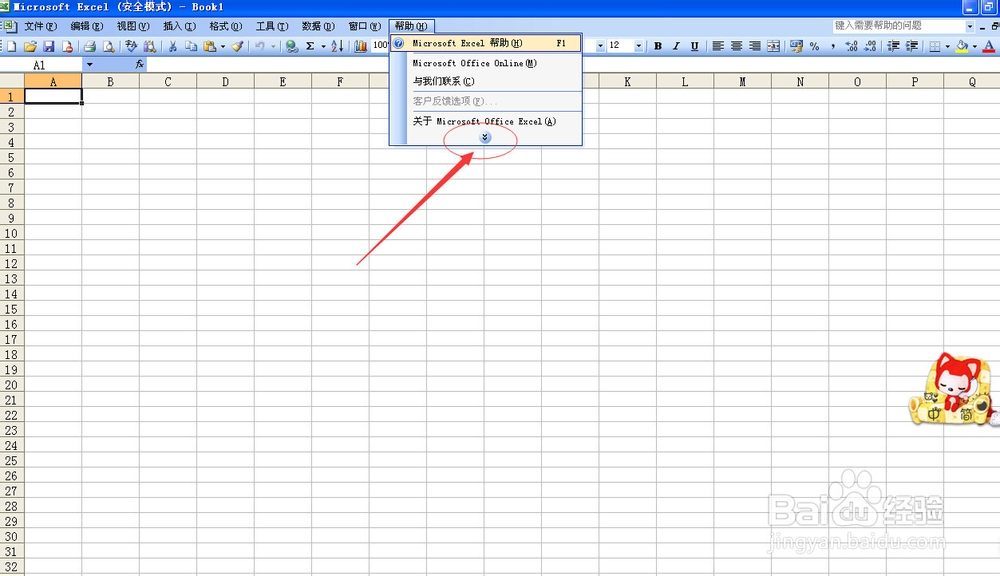
Task: Insert a hyperlink via globe icon
Action: [x=291, y=46]
